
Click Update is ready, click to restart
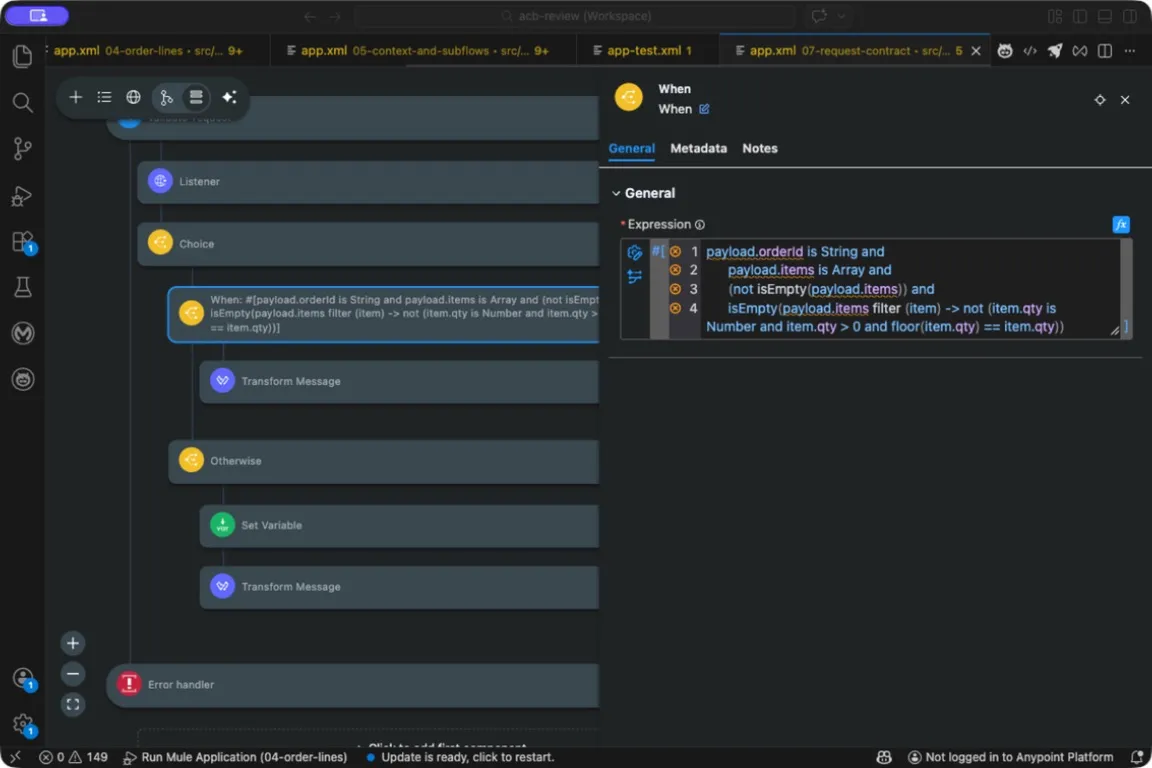coord(460,757)
